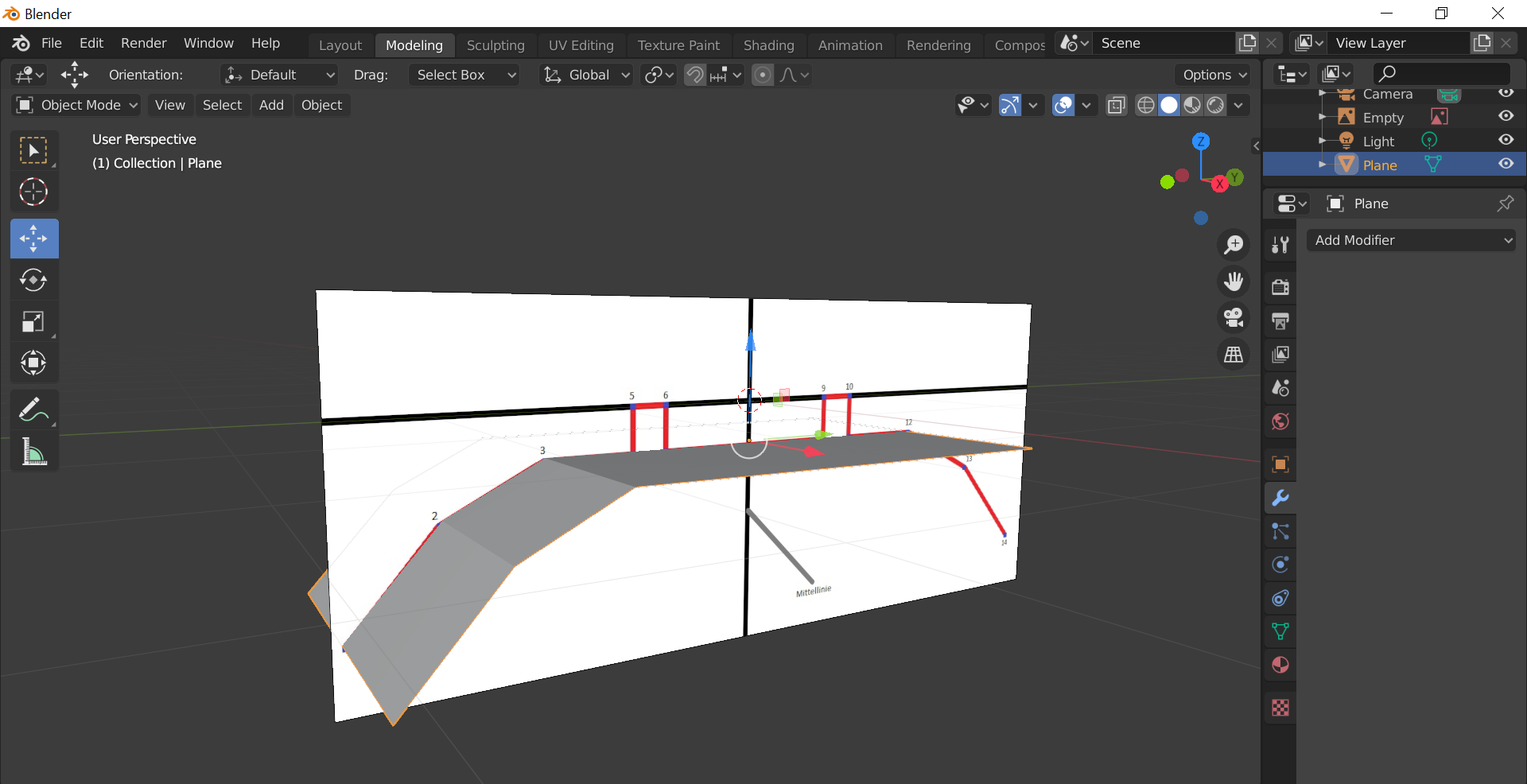The image size is (1527, 784).
Task: Hide the Plane object in outliner
Action: tap(1506, 164)
